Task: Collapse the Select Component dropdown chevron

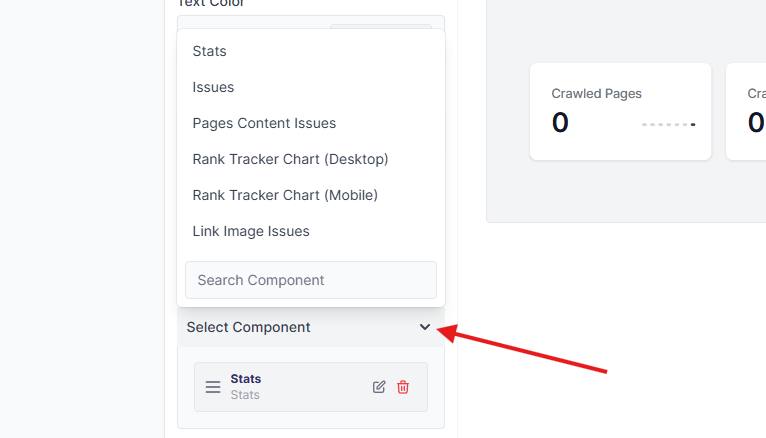Action: click(425, 327)
